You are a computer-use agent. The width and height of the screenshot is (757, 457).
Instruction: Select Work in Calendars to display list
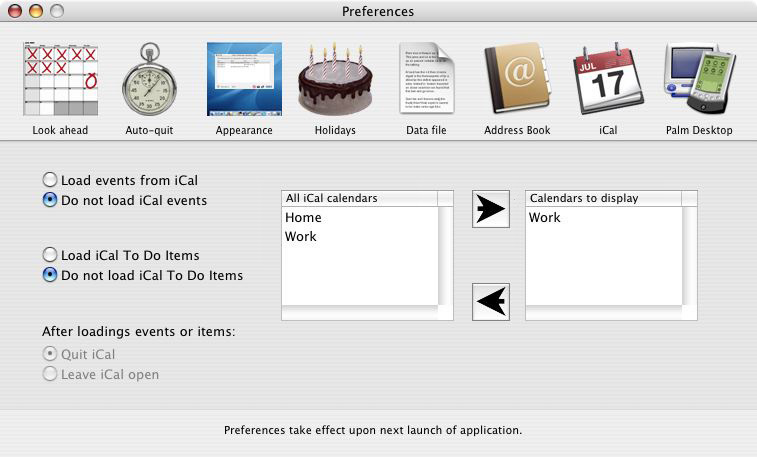545,217
